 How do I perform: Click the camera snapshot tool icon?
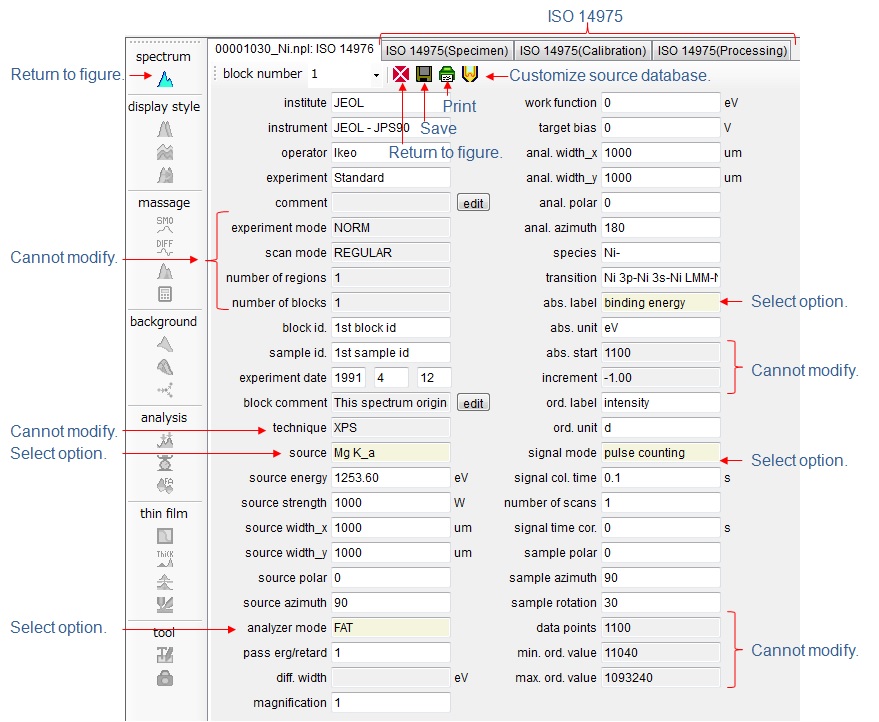165,678
